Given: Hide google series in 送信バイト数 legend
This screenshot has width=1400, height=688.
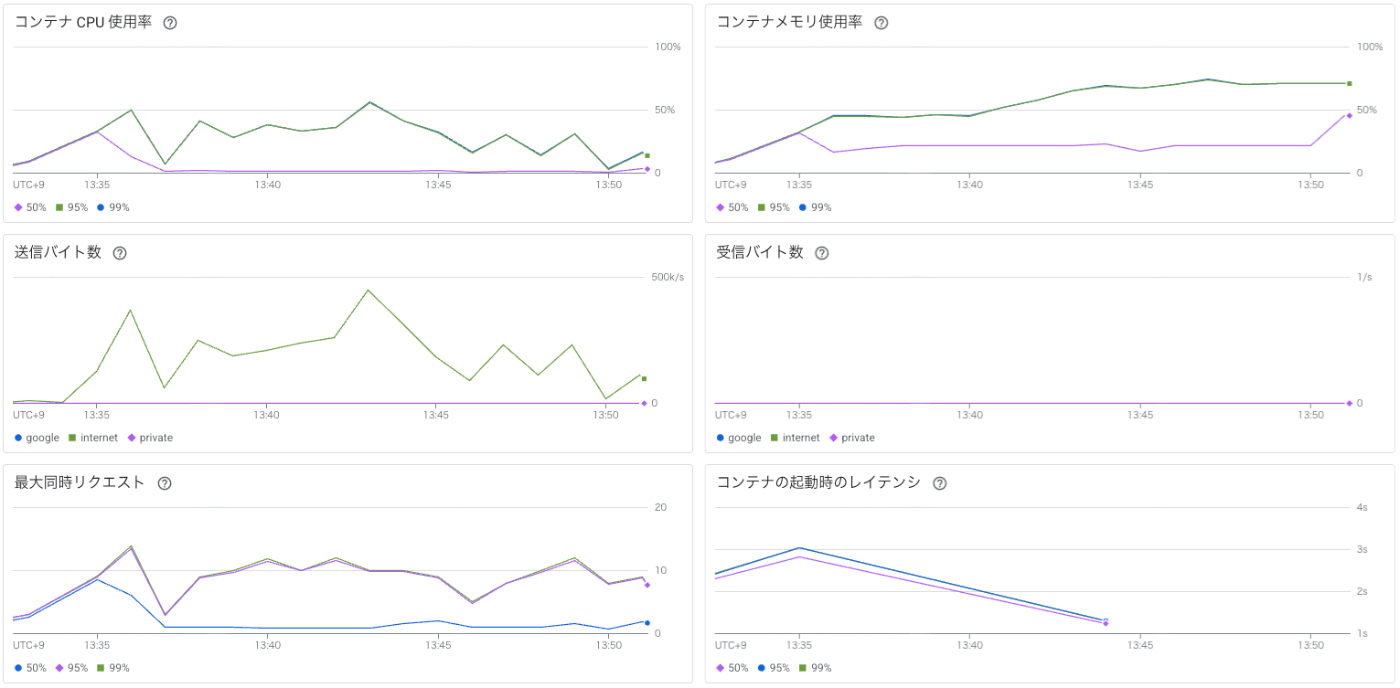Looking at the screenshot, I should [37, 438].
